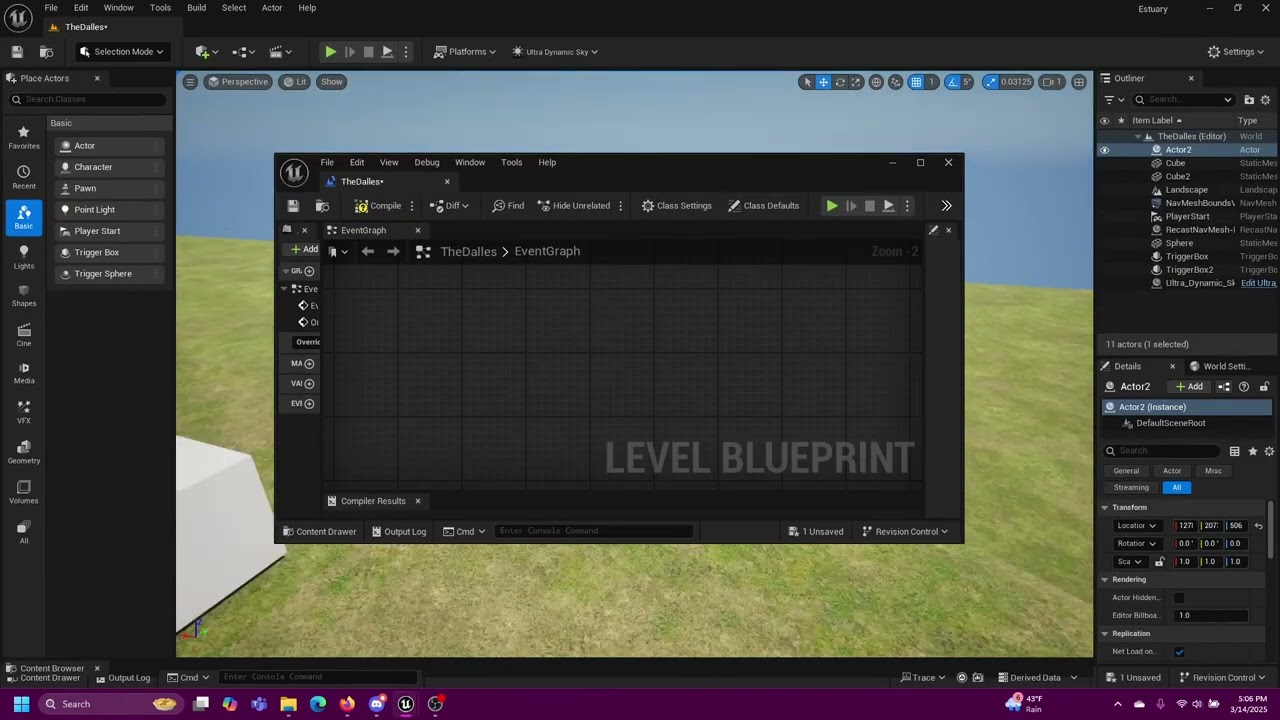Select the Lights category icon
The width and height of the screenshot is (1280, 720).
tap(24, 258)
